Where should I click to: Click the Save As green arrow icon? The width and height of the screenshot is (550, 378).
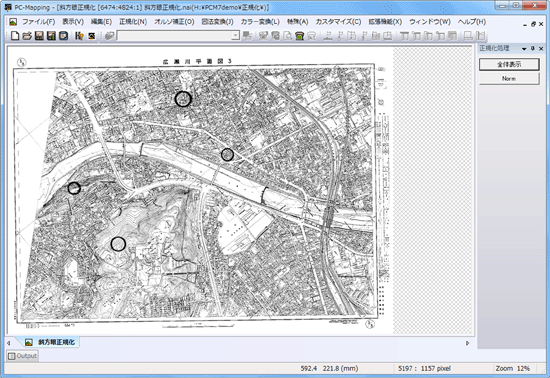point(51,35)
